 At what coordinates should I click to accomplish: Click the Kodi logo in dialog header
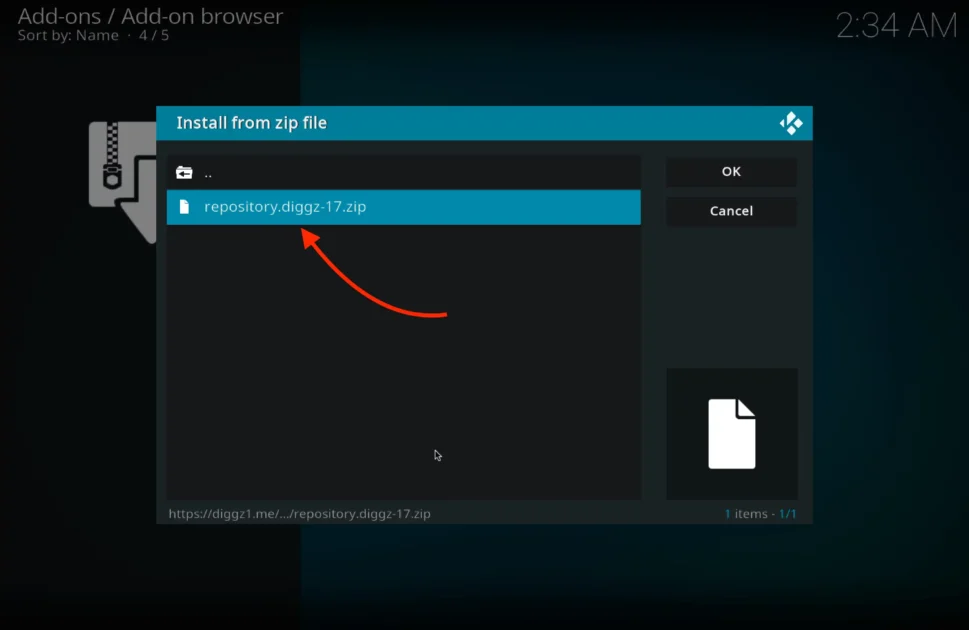(x=790, y=122)
